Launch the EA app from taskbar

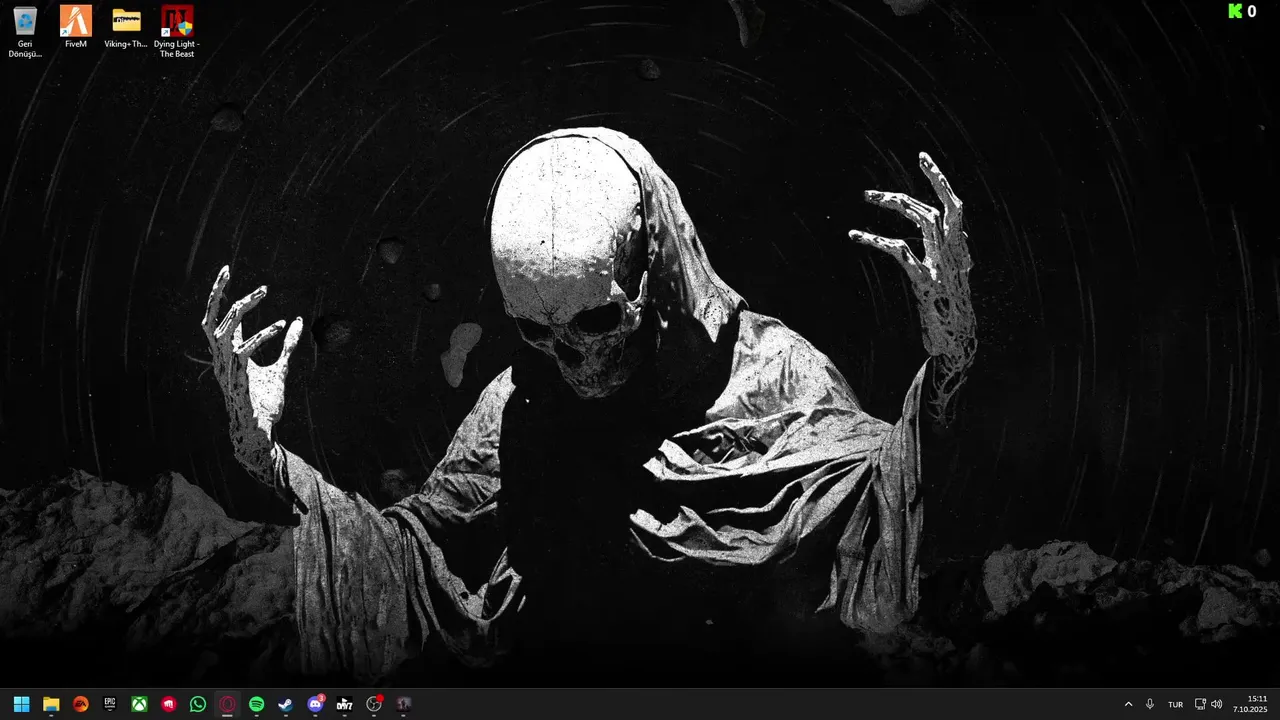pyautogui.click(x=81, y=704)
